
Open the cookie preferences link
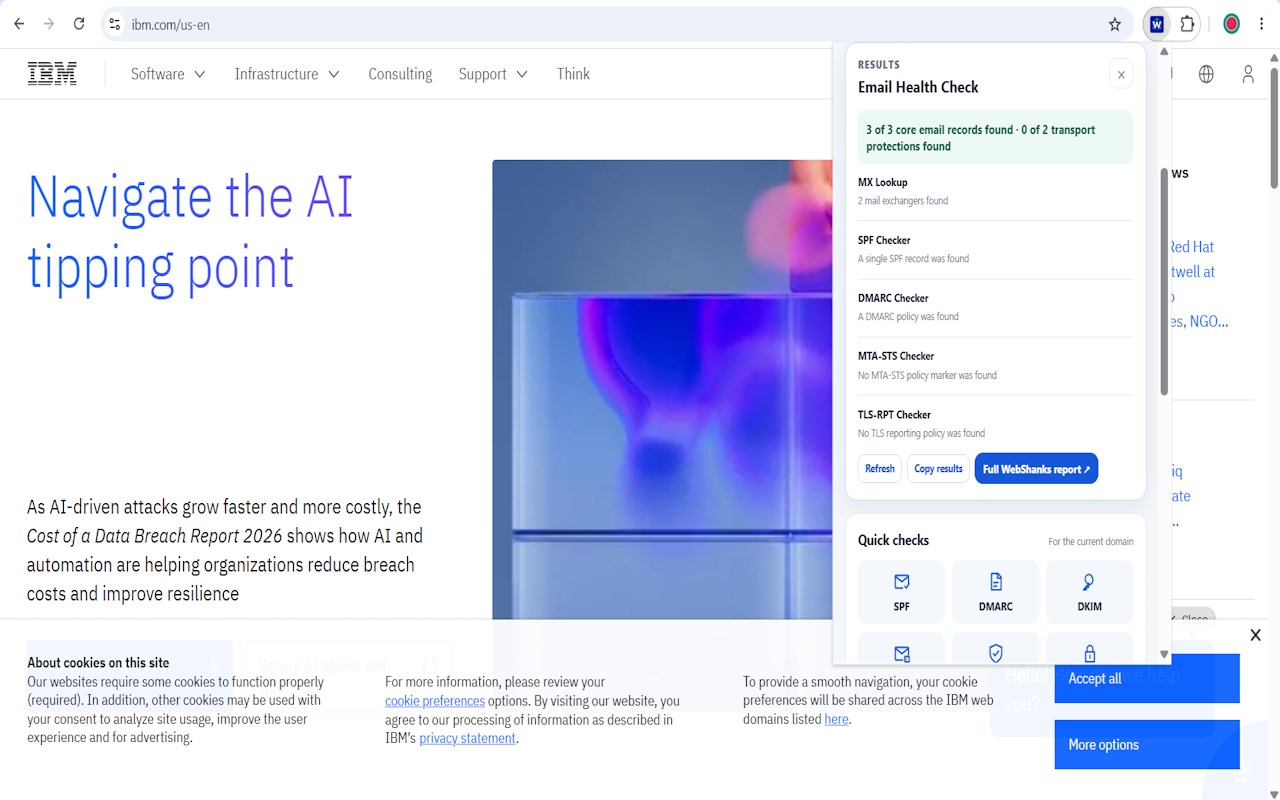(435, 701)
